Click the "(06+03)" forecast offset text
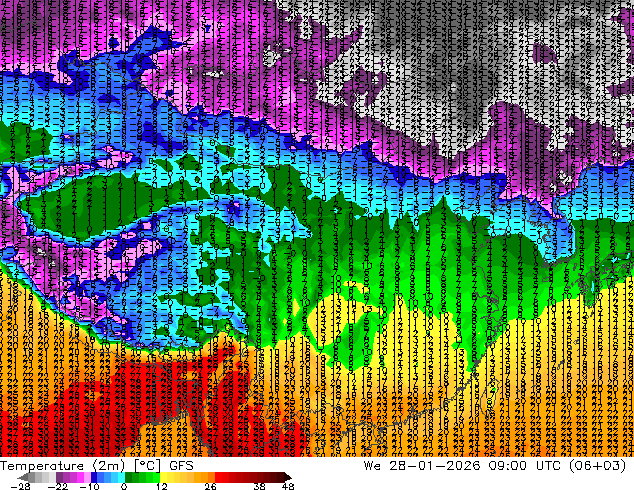Viewport: 634px width, 490px height. tap(598, 466)
